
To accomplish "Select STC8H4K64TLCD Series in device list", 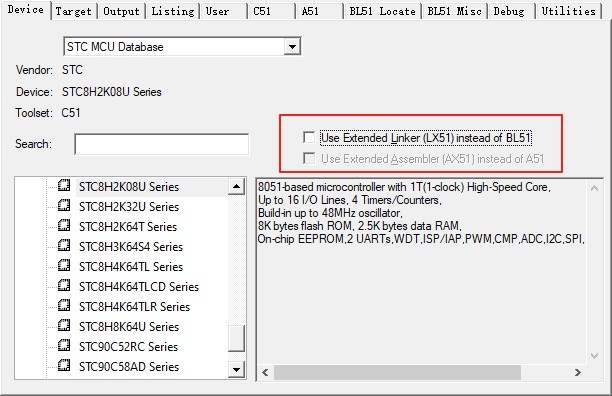I will [139, 287].
